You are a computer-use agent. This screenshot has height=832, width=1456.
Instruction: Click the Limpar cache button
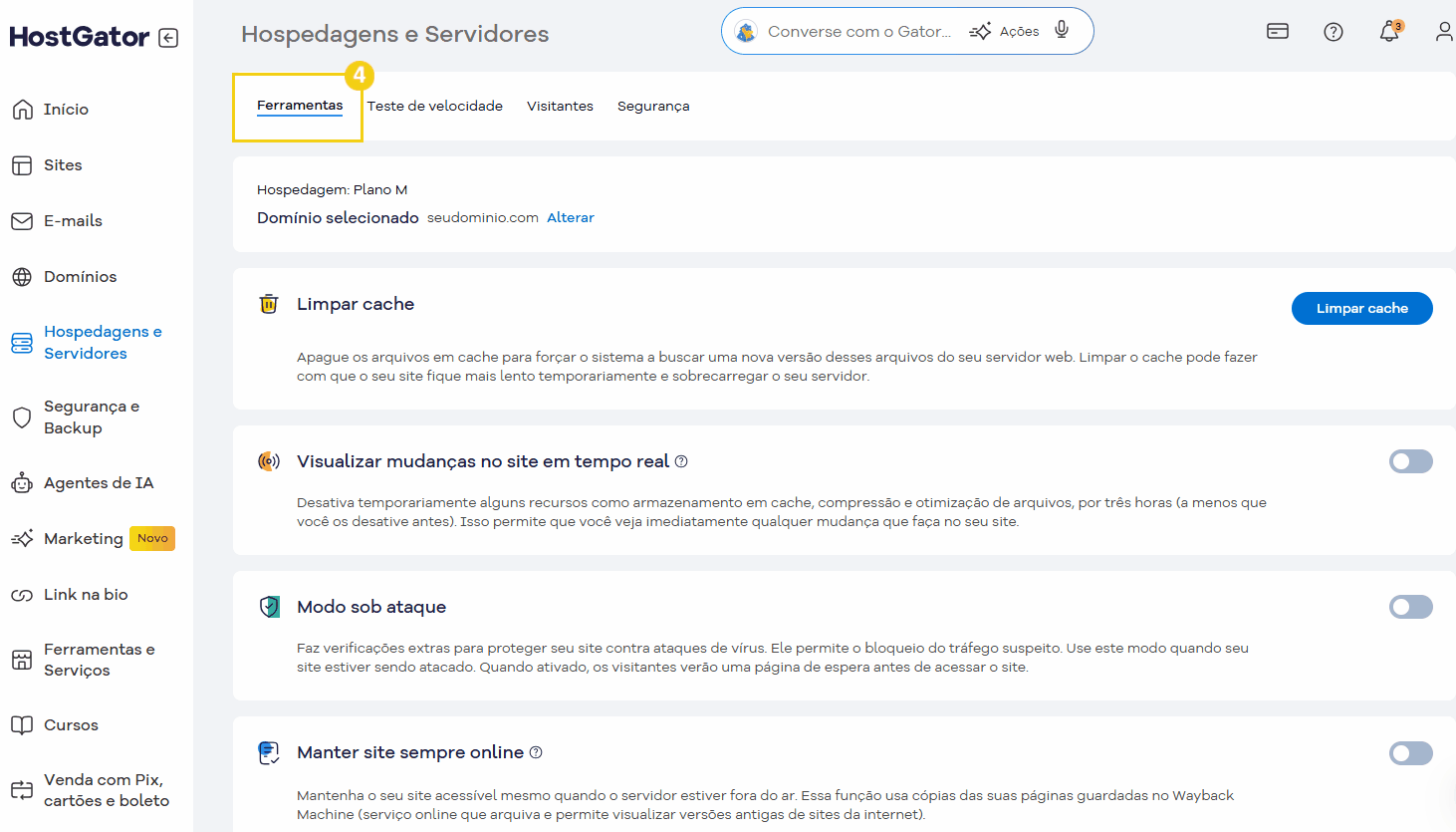(x=1361, y=308)
